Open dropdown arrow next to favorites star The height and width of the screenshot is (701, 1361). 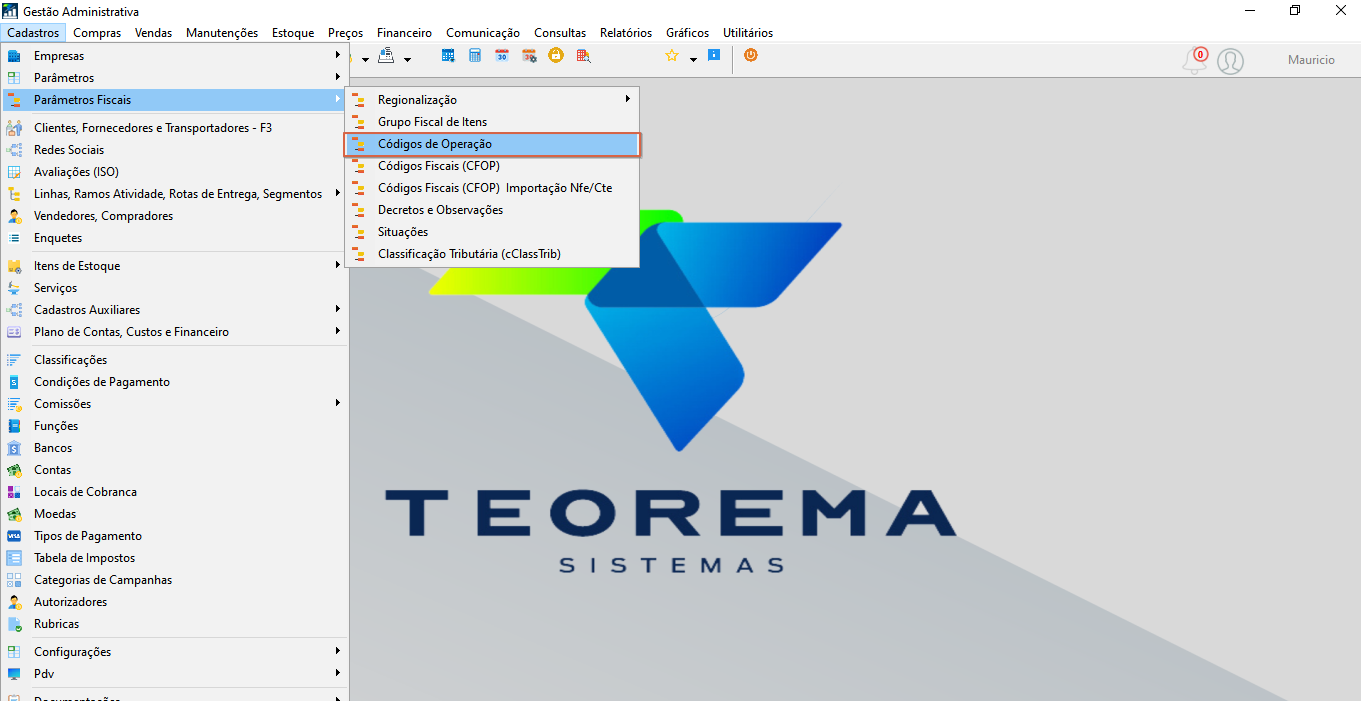(693, 60)
